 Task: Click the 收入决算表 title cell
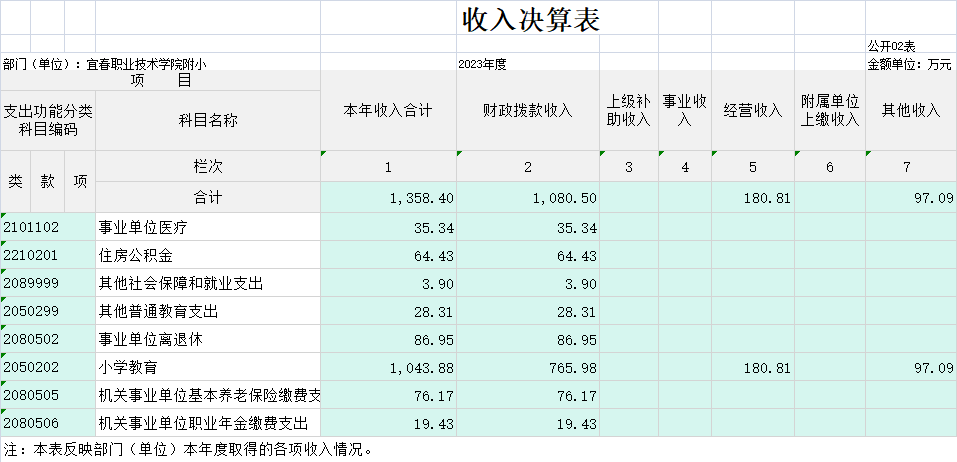tap(530, 19)
